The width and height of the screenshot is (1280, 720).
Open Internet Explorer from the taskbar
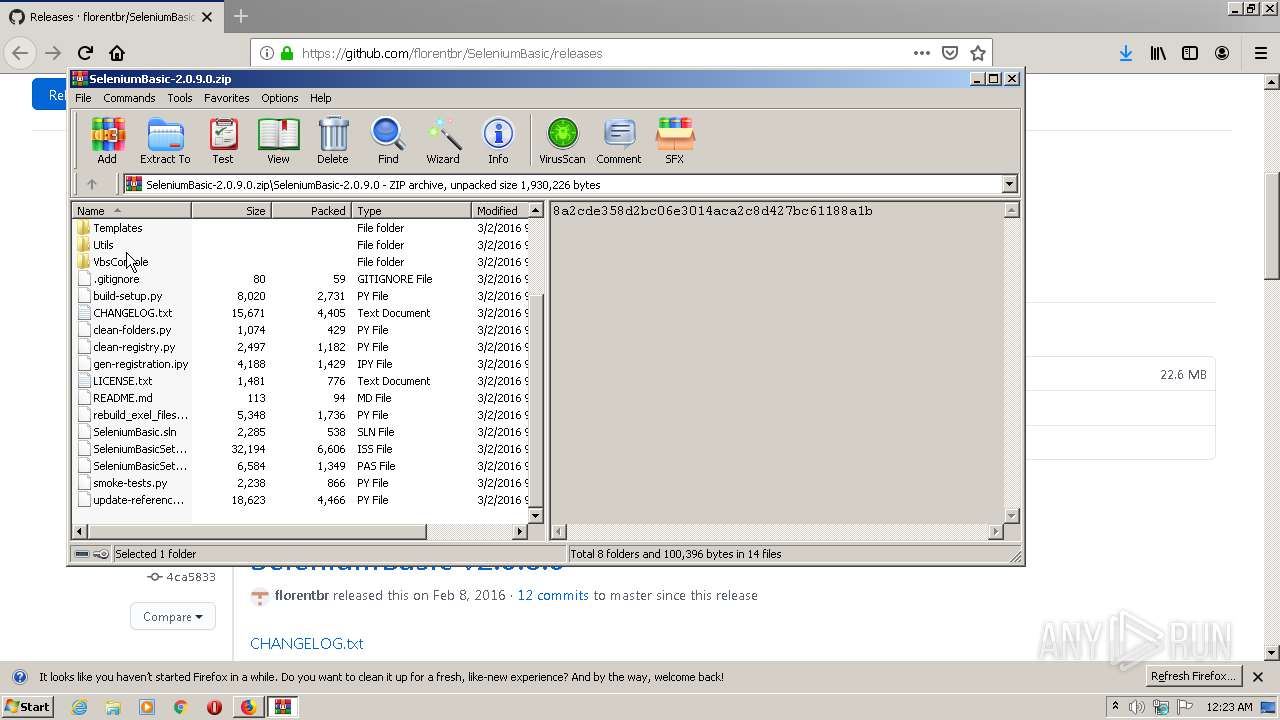coord(79,707)
